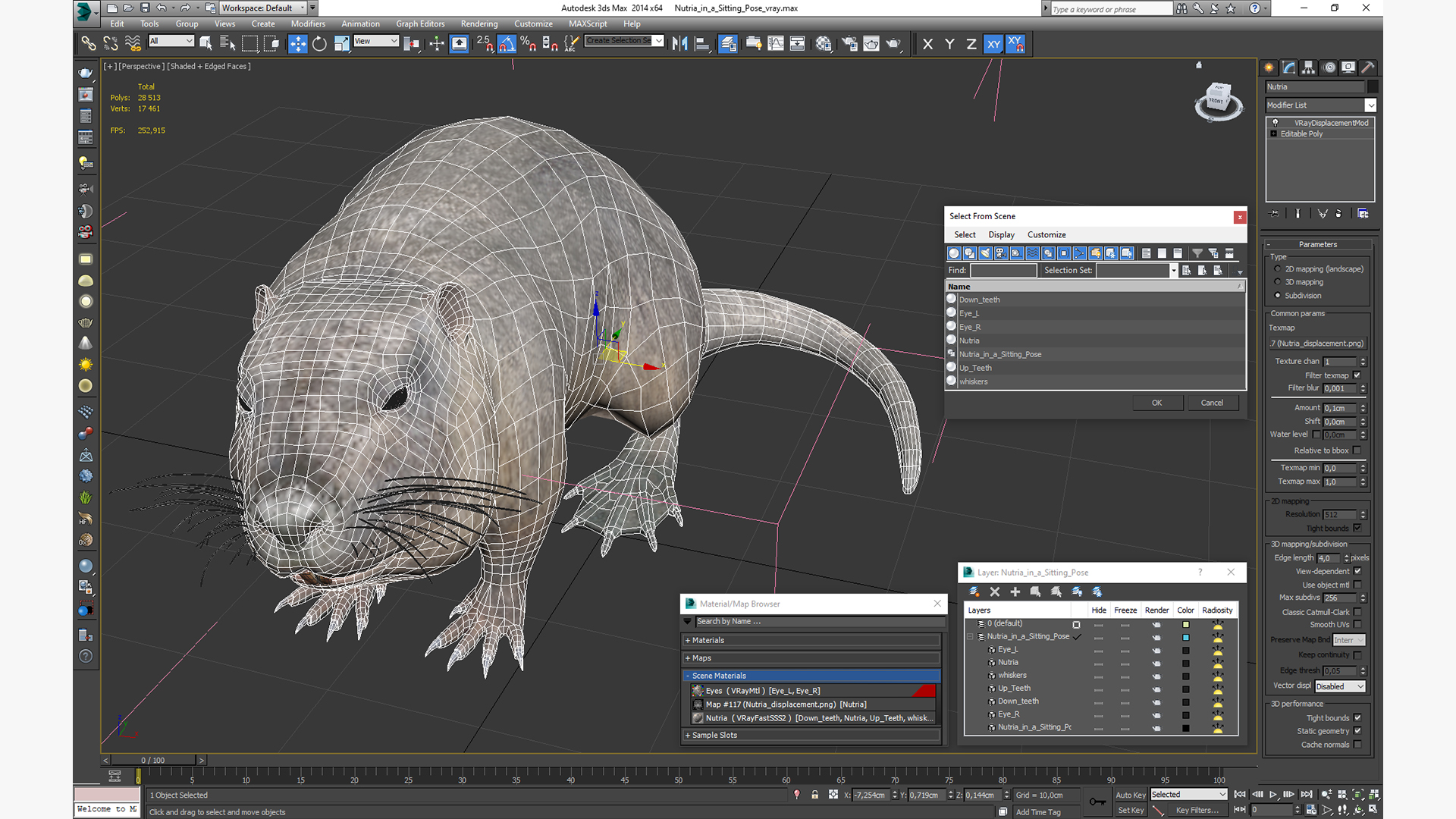
Task: Toggle the Filter texmap checkbox
Action: (x=1357, y=375)
